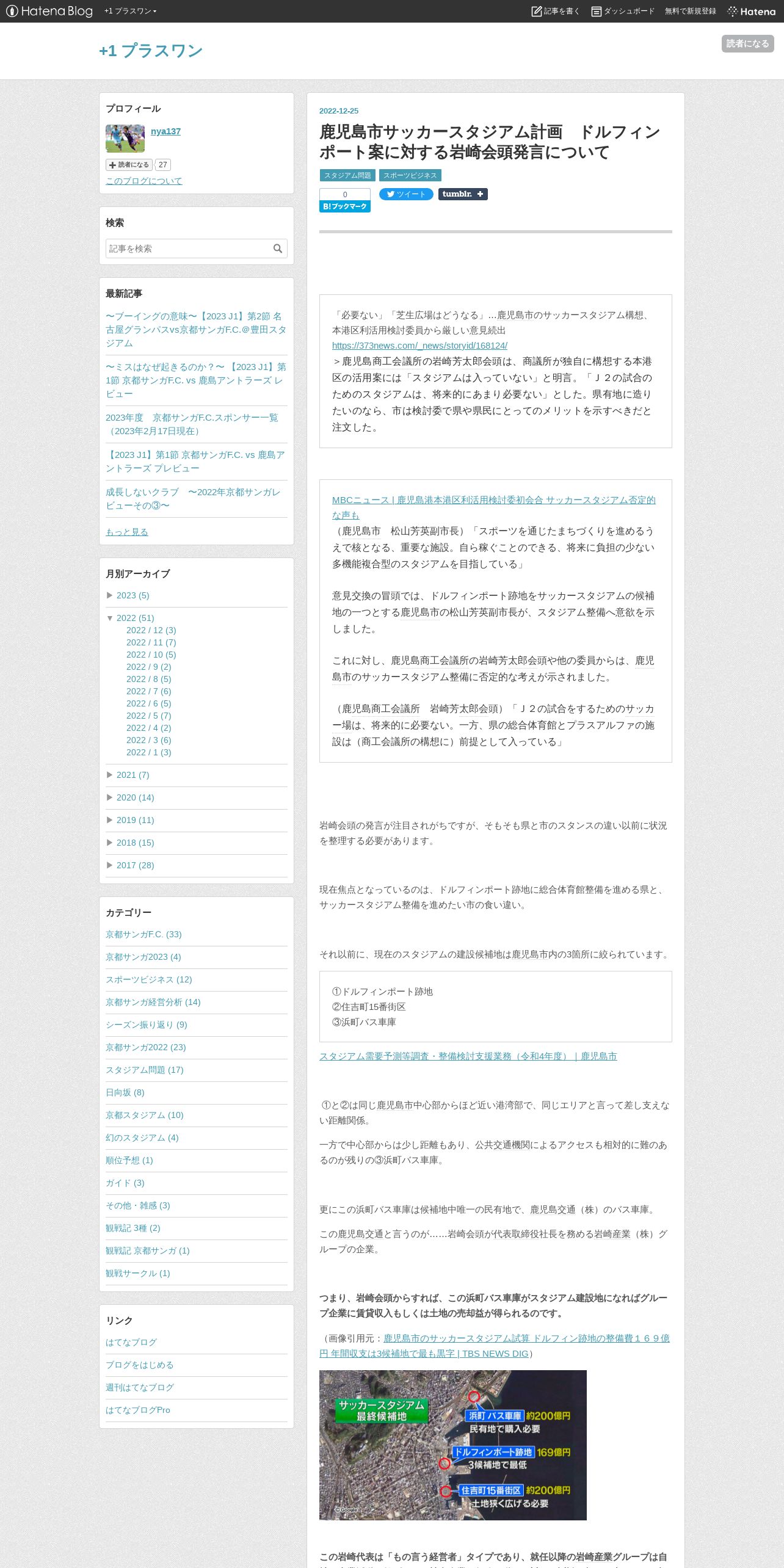
Task: Open the +1 プラスワン blog title
Action: [x=151, y=51]
